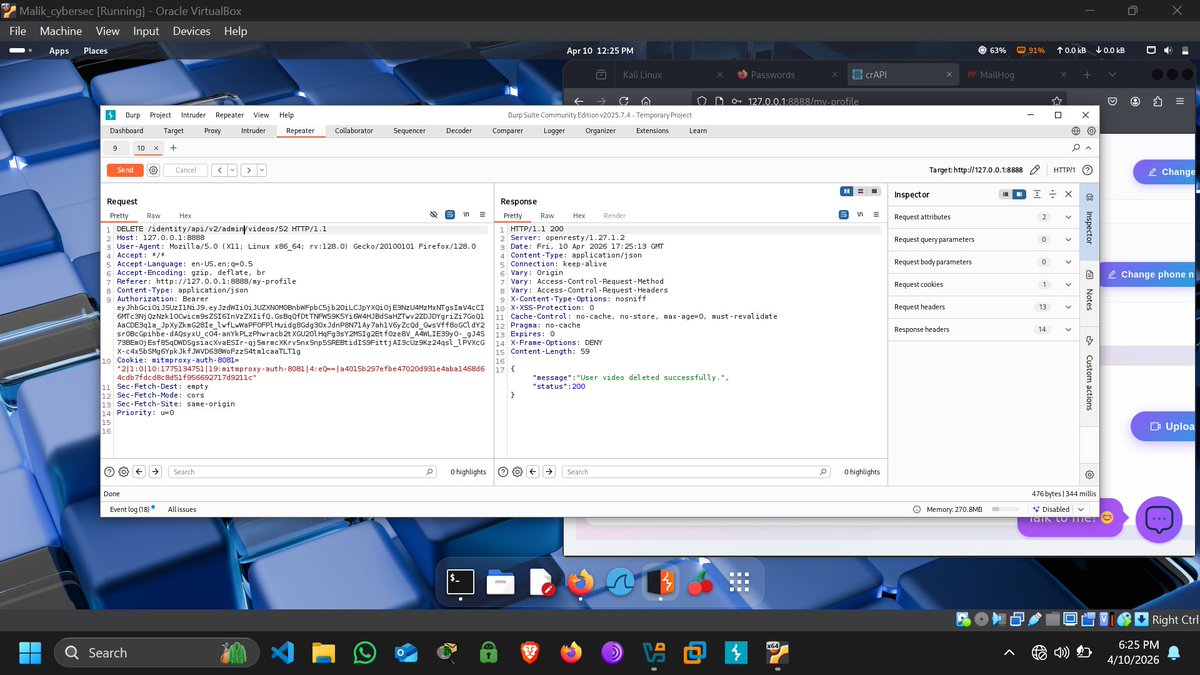The height and width of the screenshot is (675, 1200).
Task: Toggle hide non-printable eye icon in Request
Action: [434, 215]
